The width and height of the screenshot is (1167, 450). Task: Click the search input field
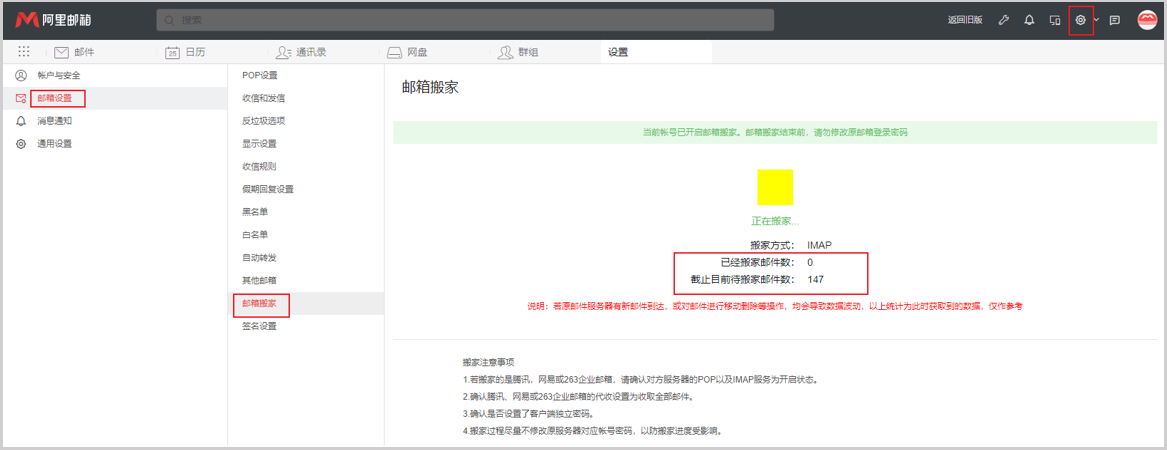pos(465,20)
